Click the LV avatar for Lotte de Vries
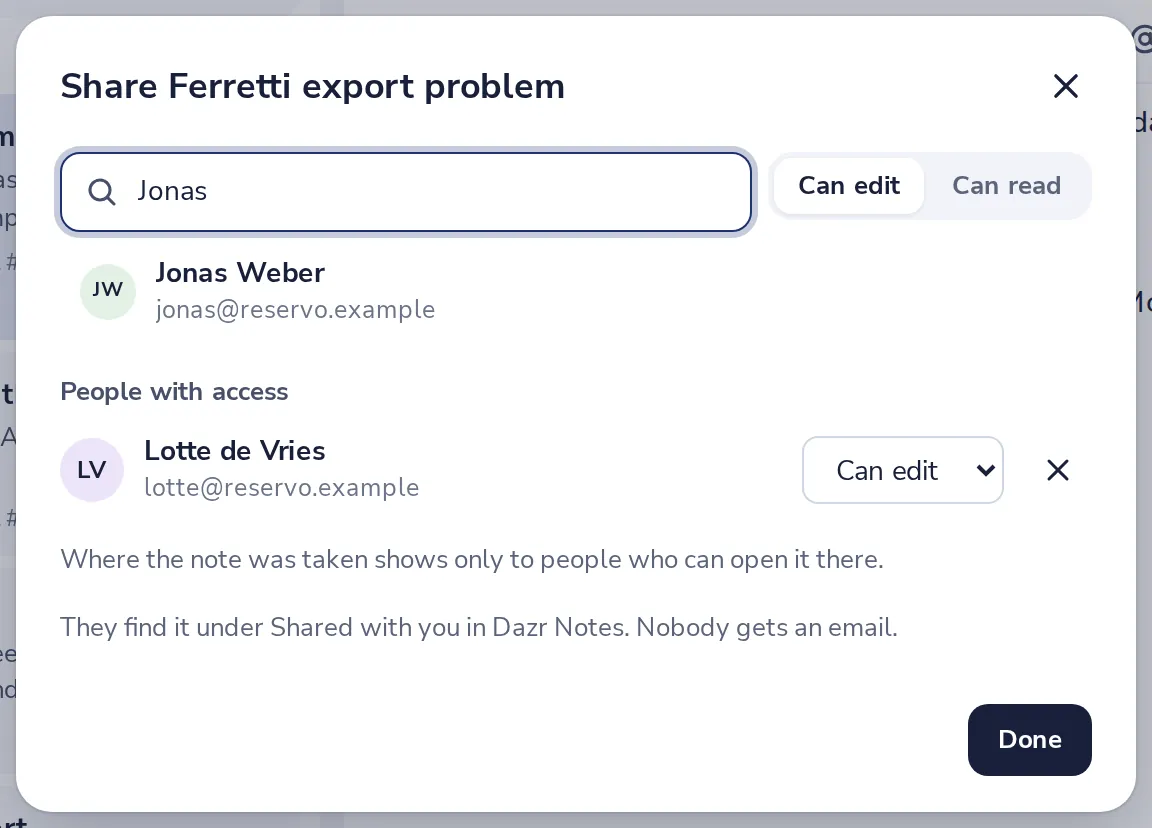The image size is (1152, 828). tap(92, 470)
